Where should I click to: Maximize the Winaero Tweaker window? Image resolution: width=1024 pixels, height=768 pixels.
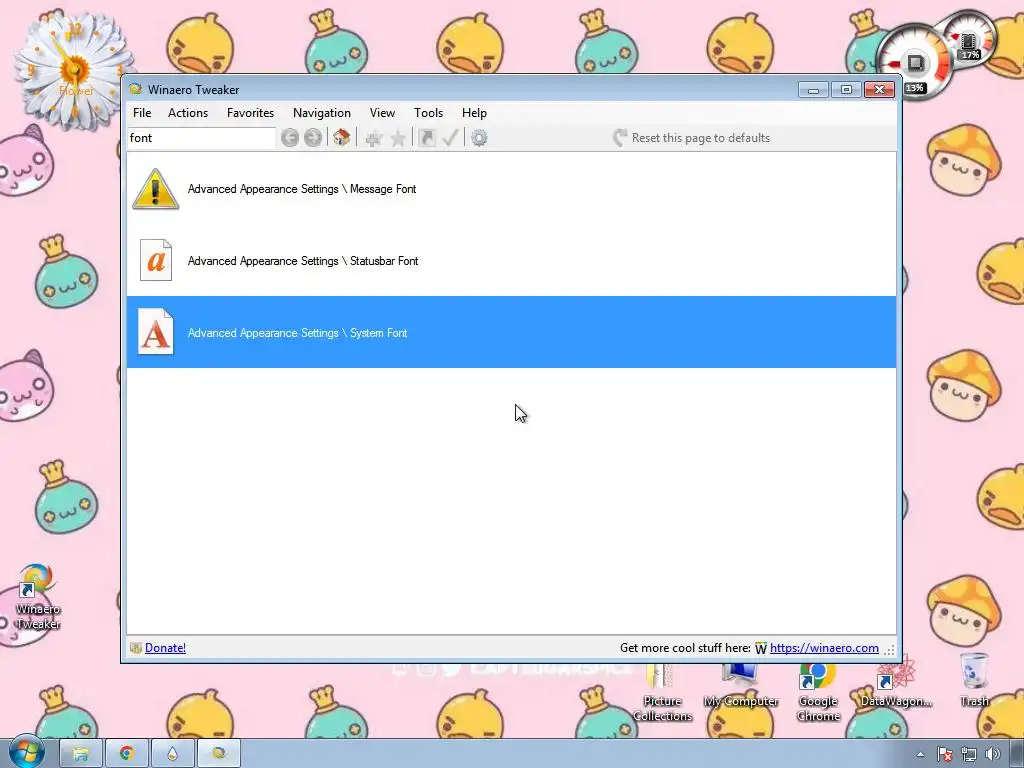click(846, 89)
